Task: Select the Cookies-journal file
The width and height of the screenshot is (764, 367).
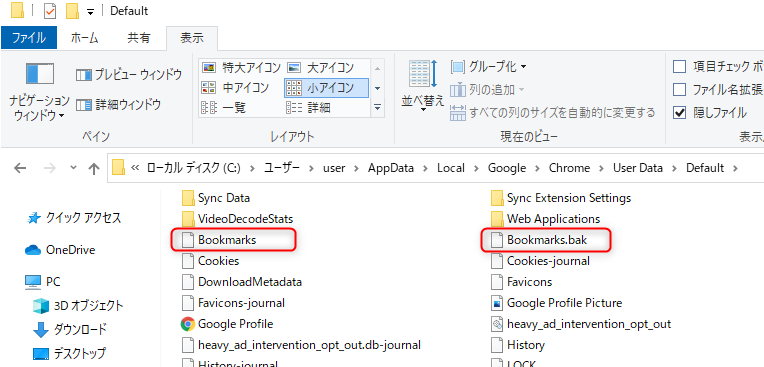Action: 540,261
